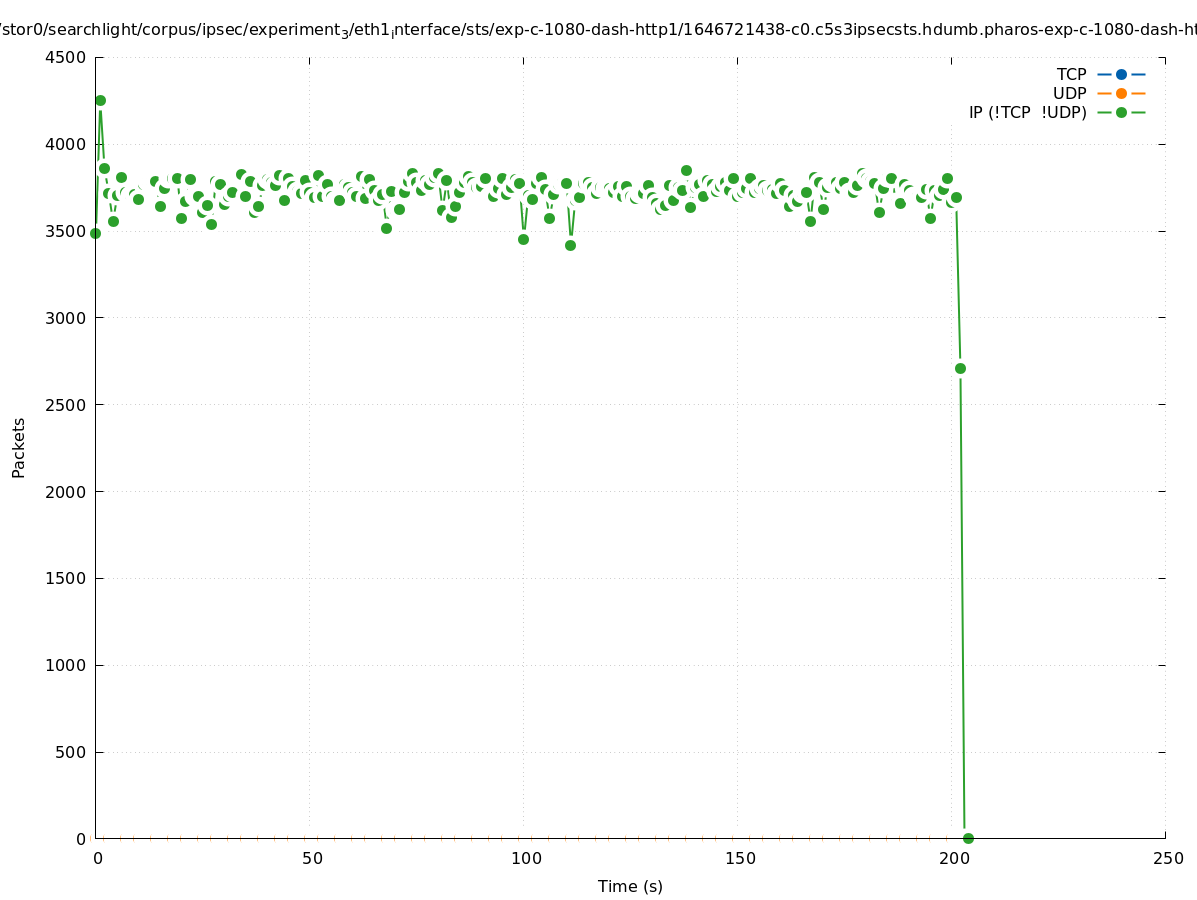The width and height of the screenshot is (1197, 900).
Task: Select the peak data point near 4250 packets
Action: [100, 100]
